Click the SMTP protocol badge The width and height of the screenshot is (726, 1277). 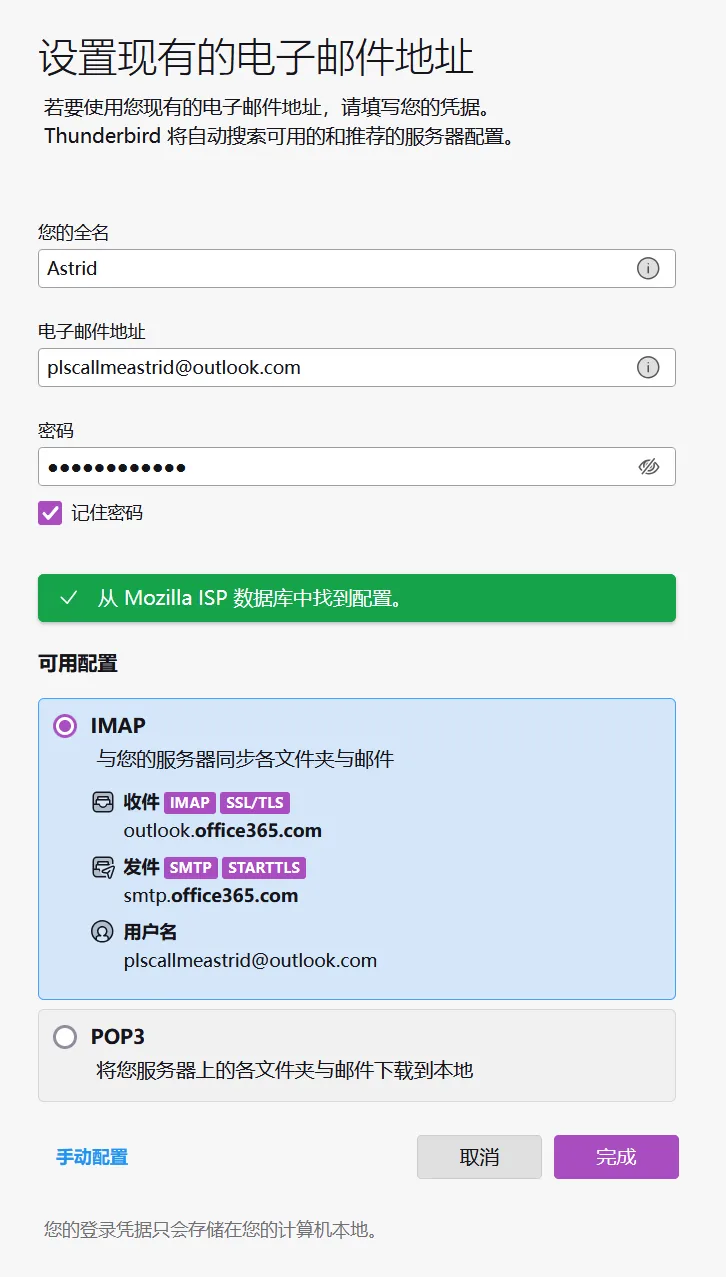190,867
